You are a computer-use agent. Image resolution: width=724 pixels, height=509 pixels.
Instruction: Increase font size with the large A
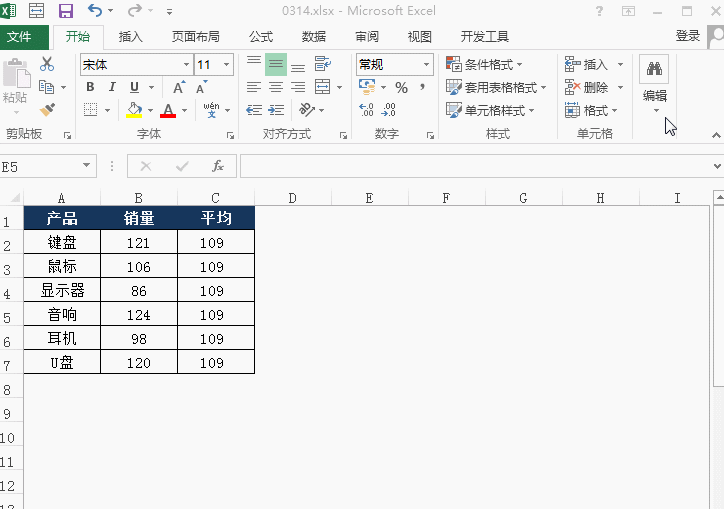[x=179, y=87]
